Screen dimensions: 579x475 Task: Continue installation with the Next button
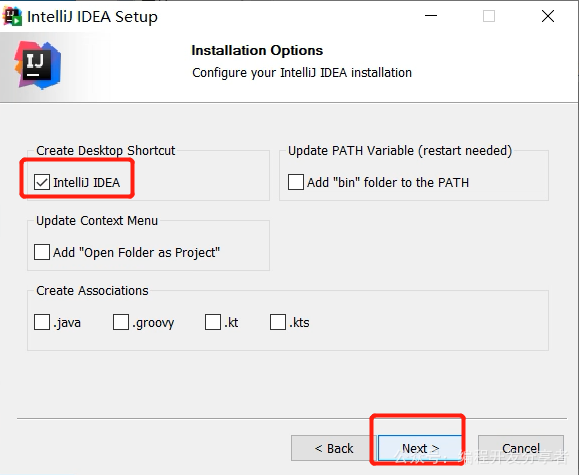(x=420, y=448)
